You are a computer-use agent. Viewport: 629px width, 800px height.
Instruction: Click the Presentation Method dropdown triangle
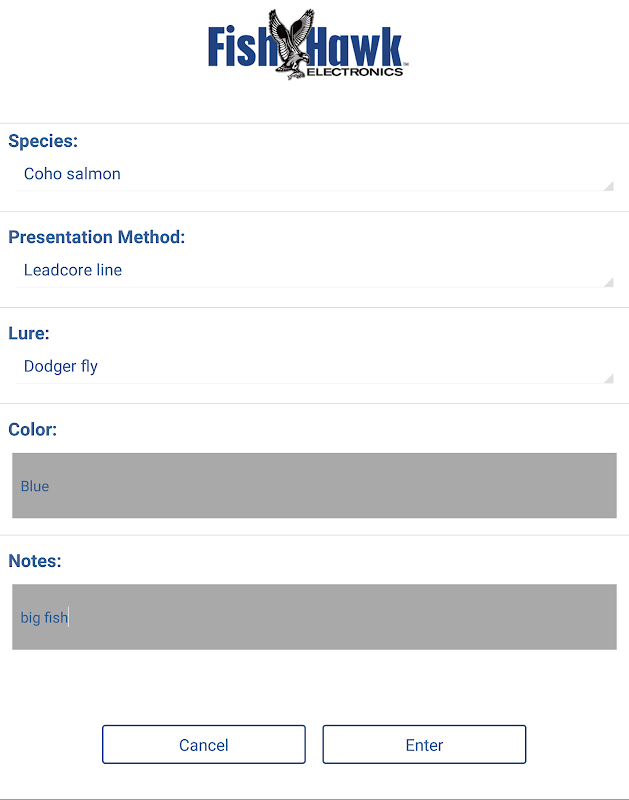[x=608, y=282]
